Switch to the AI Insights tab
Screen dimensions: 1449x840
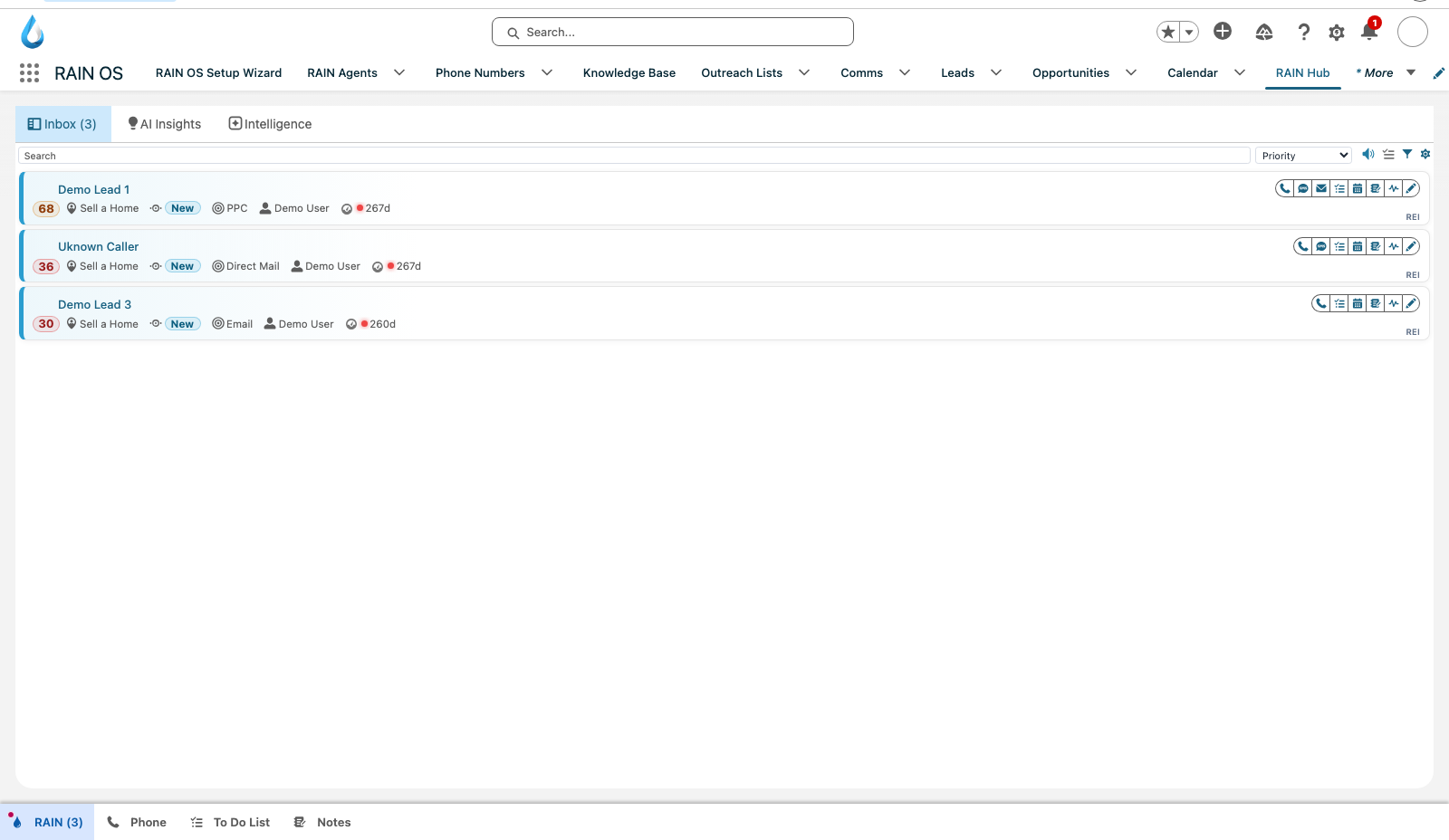pyautogui.click(x=165, y=124)
